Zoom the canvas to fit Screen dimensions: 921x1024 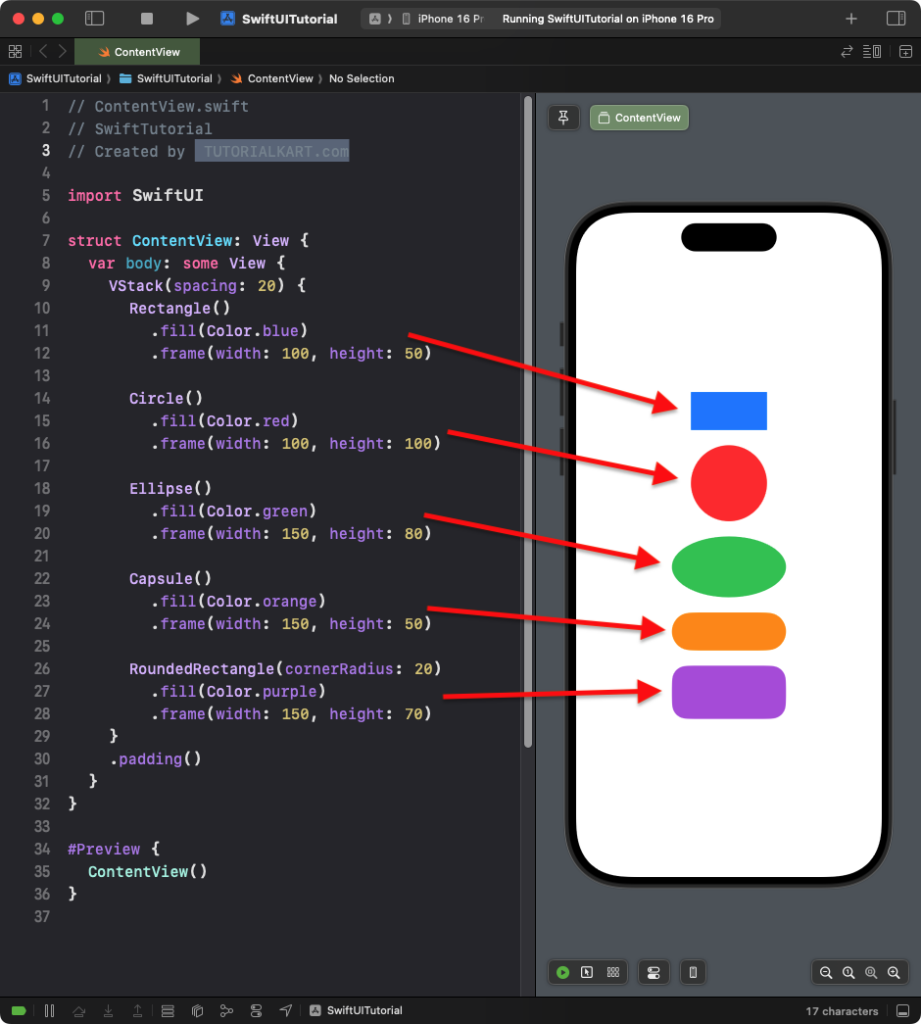(x=870, y=972)
